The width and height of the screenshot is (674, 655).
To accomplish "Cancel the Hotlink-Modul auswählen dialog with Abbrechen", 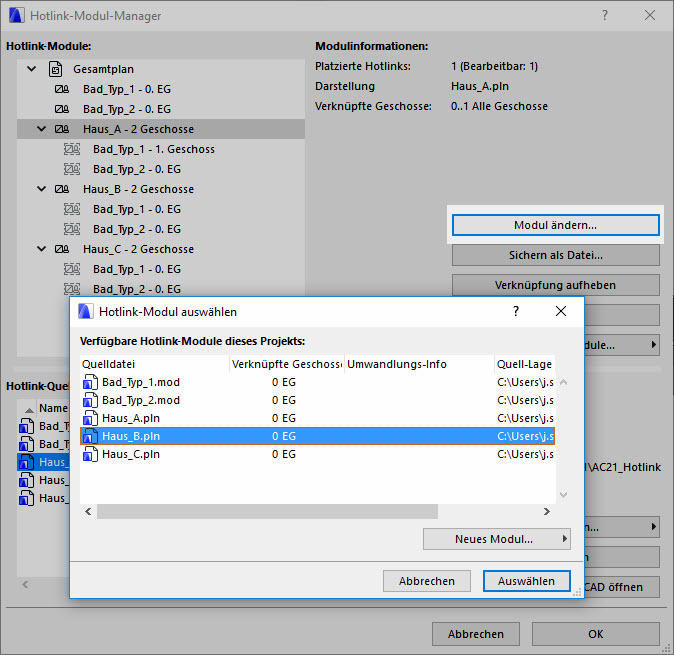I will (x=426, y=581).
